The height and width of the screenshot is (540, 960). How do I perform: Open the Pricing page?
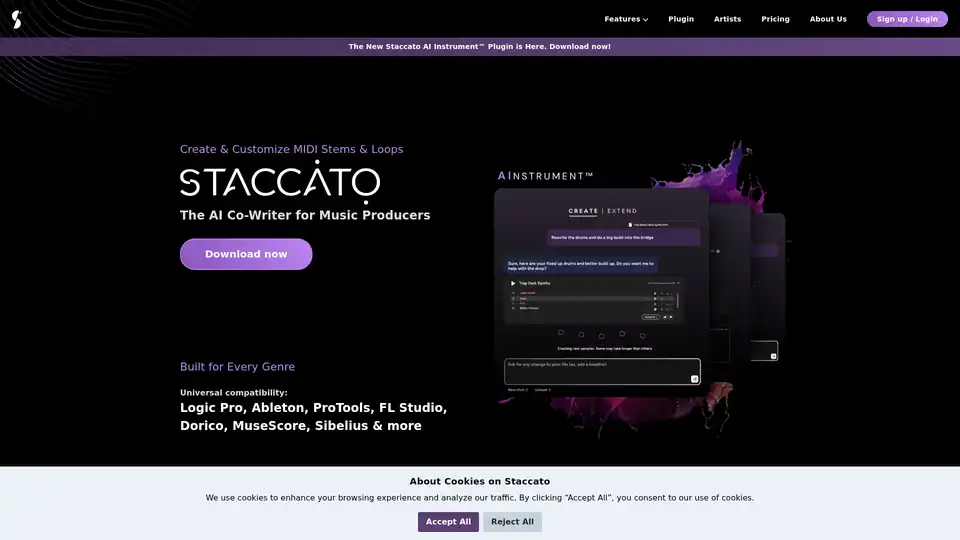point(775,19)
